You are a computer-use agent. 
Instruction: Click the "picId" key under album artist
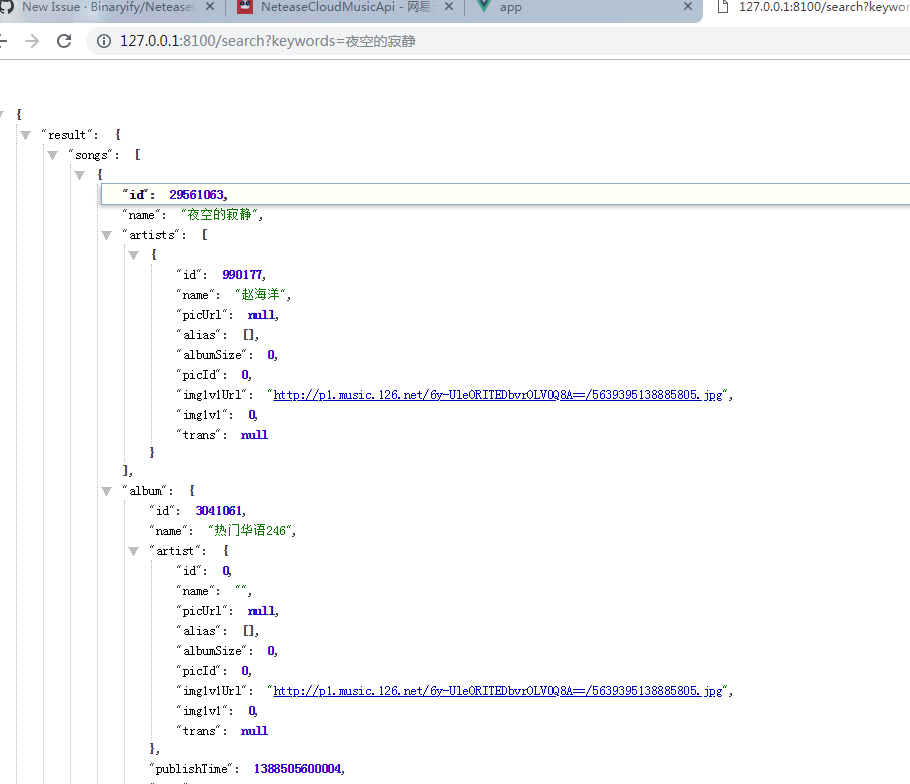point(198,671)
